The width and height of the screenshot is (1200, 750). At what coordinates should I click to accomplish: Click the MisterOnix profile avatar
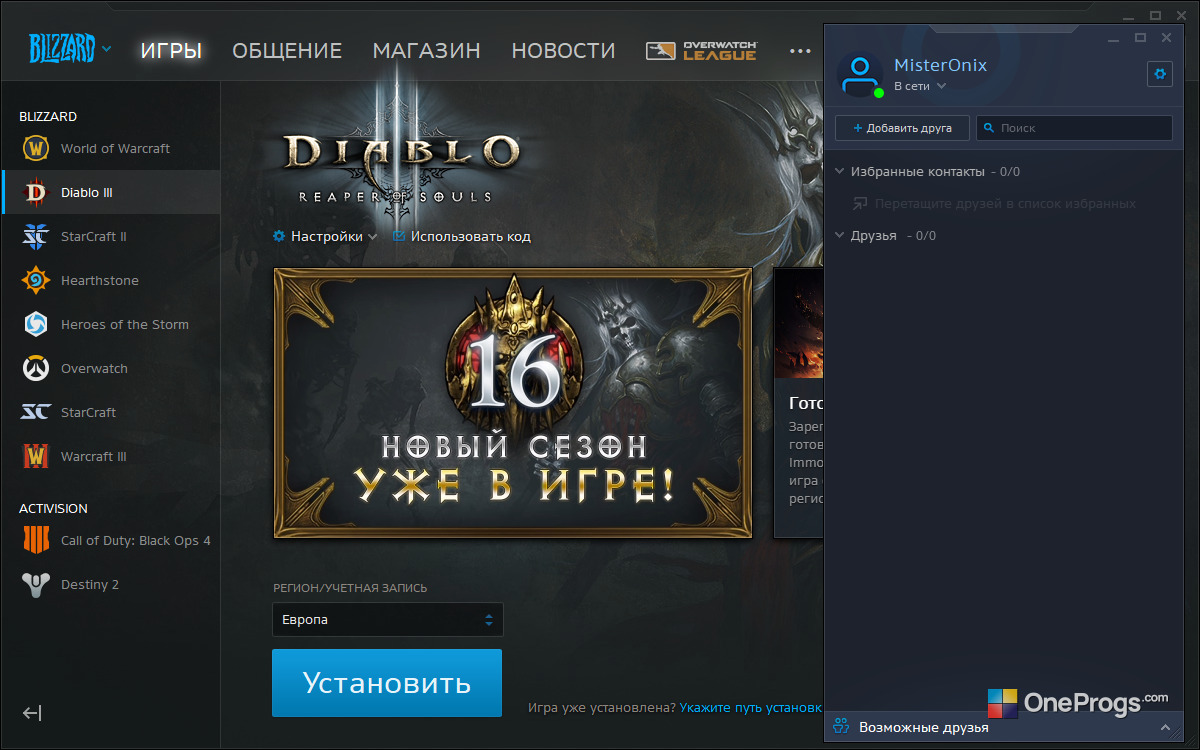(859, 75)
